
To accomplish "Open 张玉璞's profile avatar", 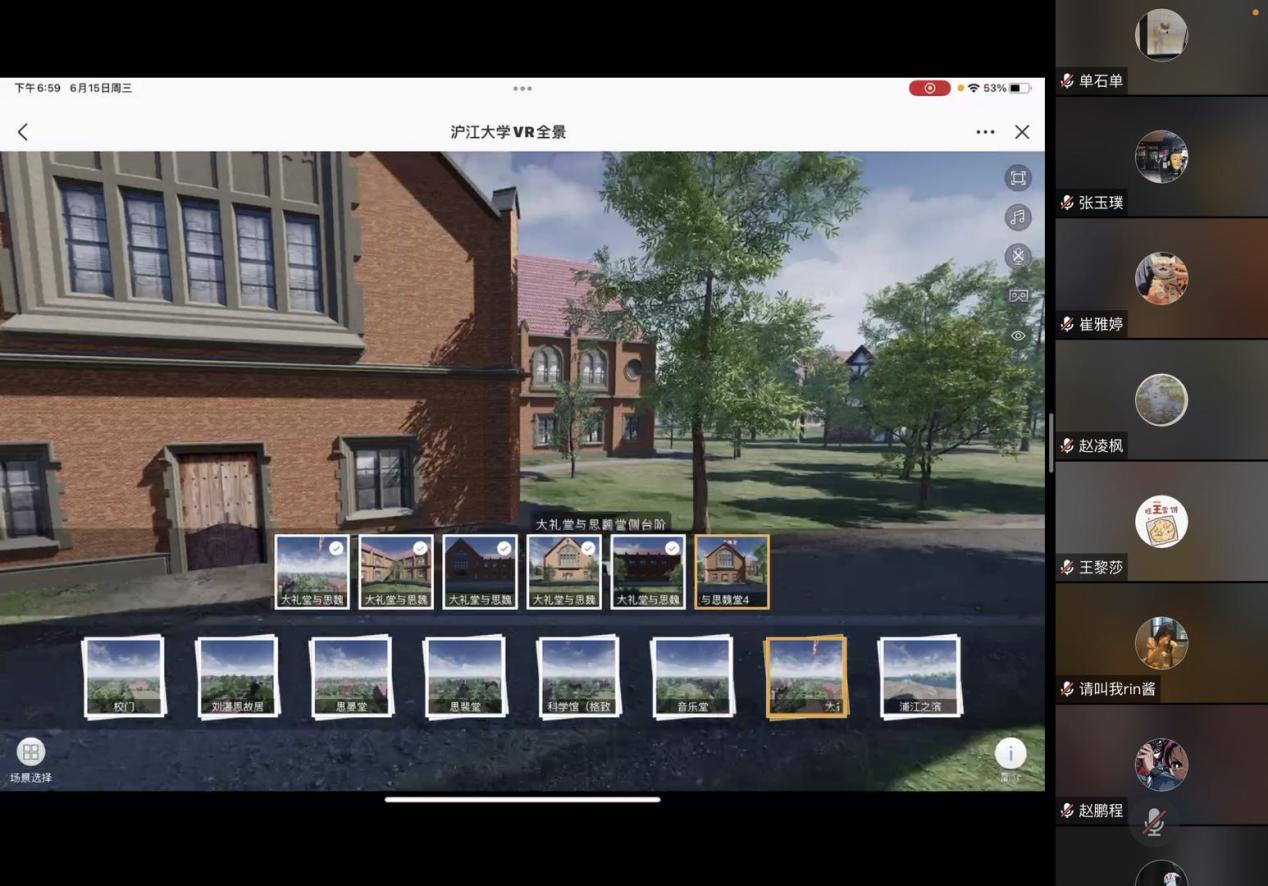I will (1161, 156).
